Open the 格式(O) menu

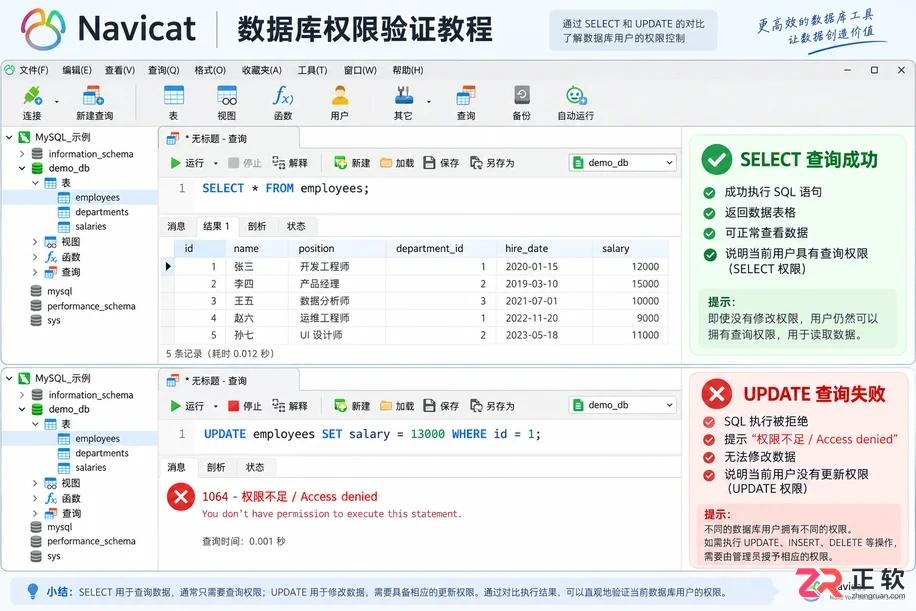(x=210, y=70)
